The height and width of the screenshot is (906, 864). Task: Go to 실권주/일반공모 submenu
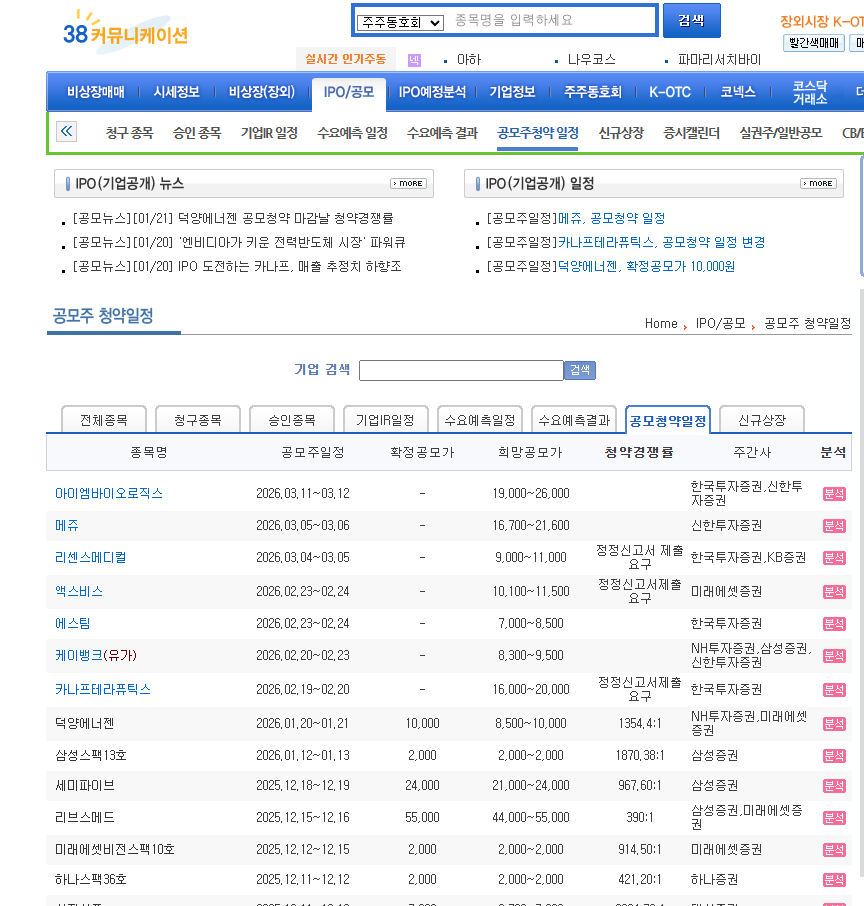click(x=781, y=133)
